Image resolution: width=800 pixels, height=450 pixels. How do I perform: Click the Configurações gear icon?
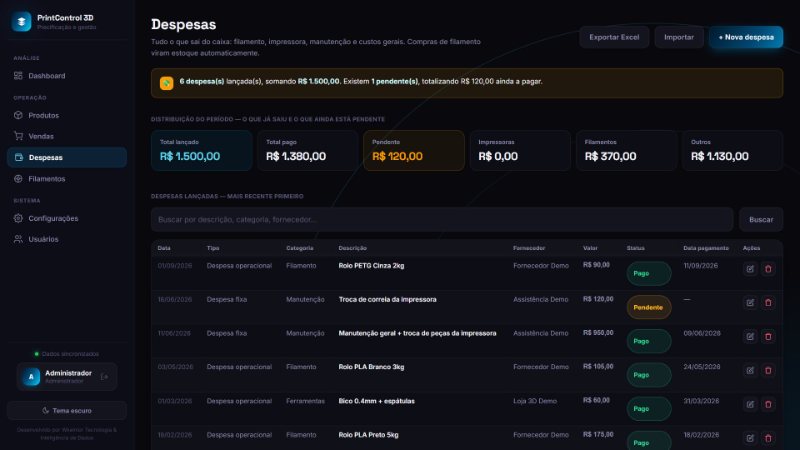pos(18,218)
